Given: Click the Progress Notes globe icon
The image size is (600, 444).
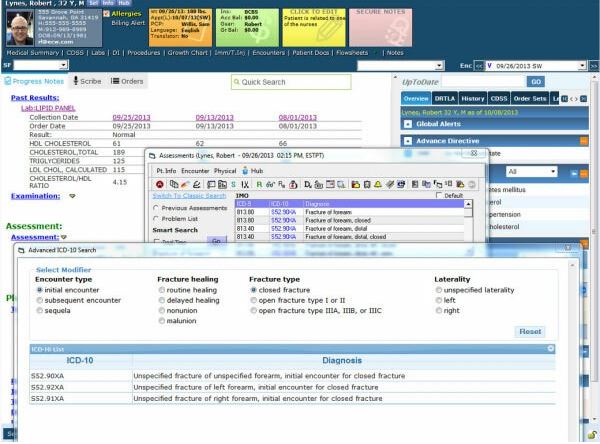Looking at the screenshot, I should 10,81.
